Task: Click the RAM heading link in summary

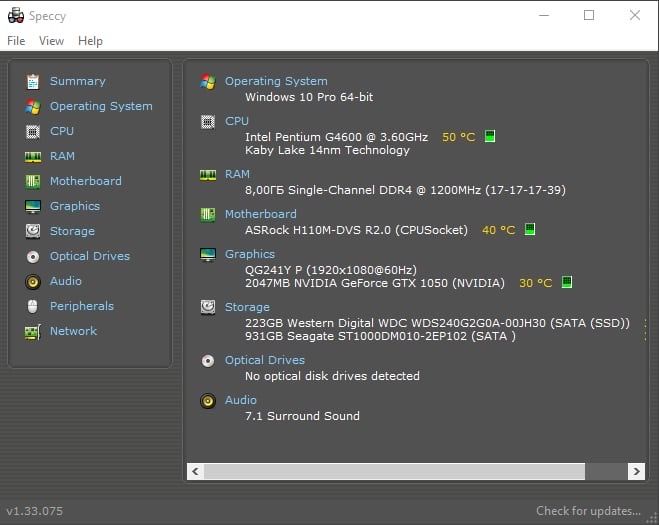Action: point(237,174)
